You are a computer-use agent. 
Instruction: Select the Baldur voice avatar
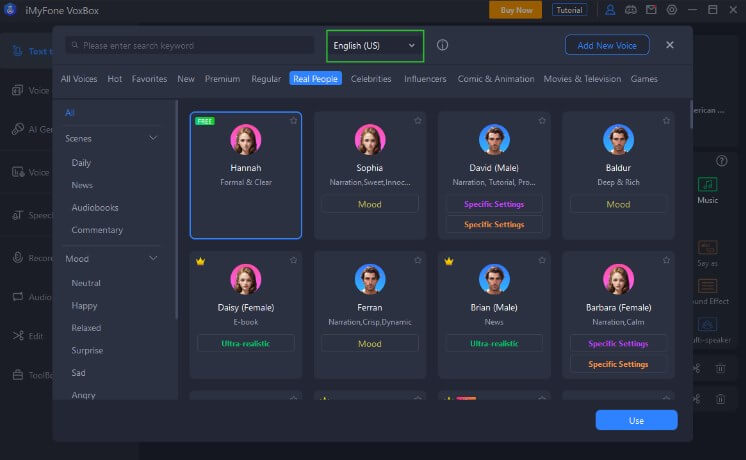pos(618,139)
